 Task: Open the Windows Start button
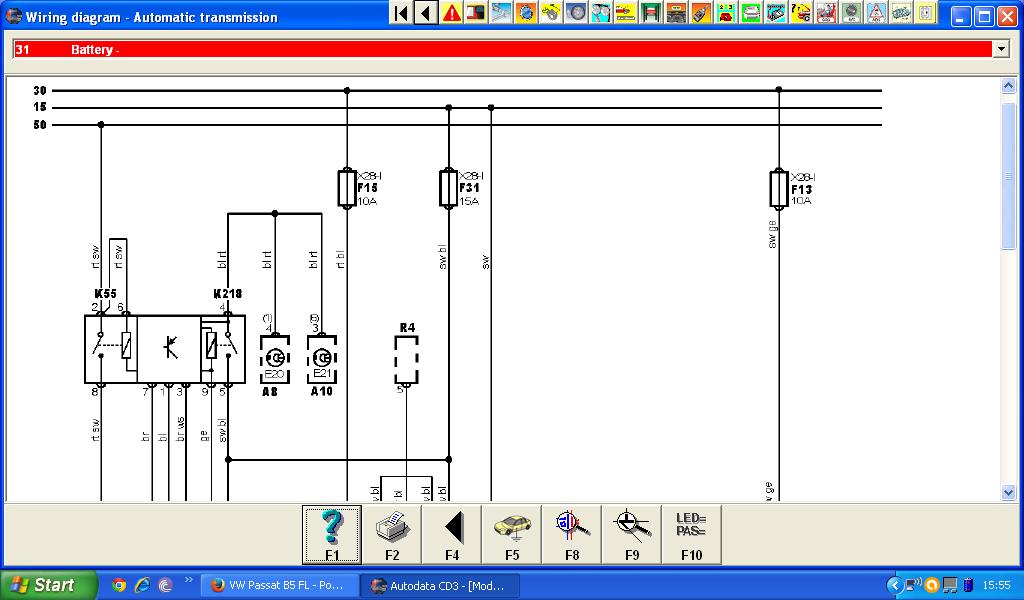(48, 585)
